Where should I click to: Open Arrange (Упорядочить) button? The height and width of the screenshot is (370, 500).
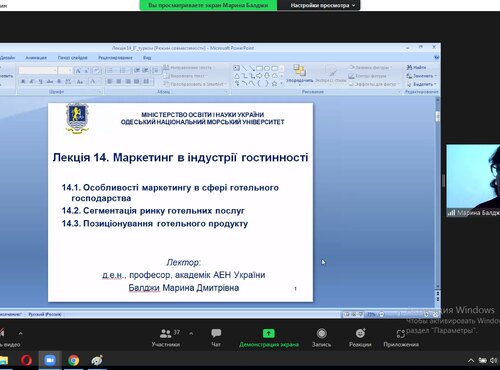[300, 74]
